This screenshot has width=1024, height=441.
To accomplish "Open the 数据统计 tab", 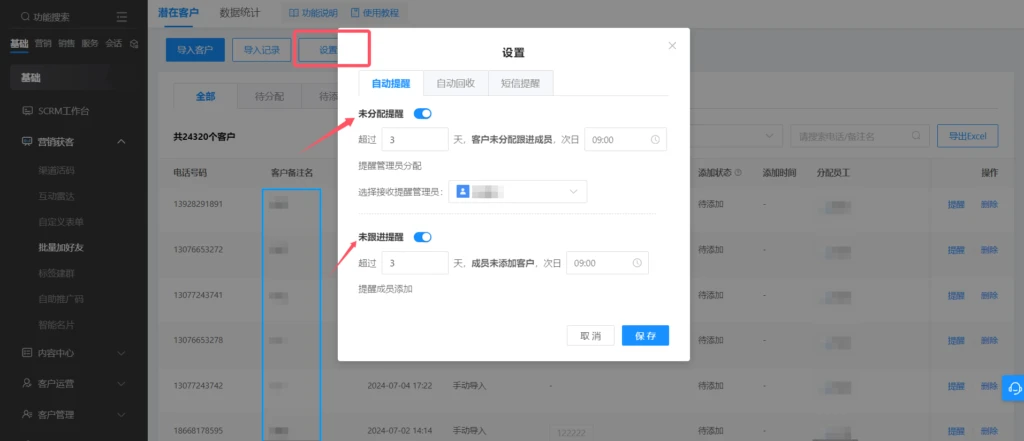I will click(x=240, y=12).
